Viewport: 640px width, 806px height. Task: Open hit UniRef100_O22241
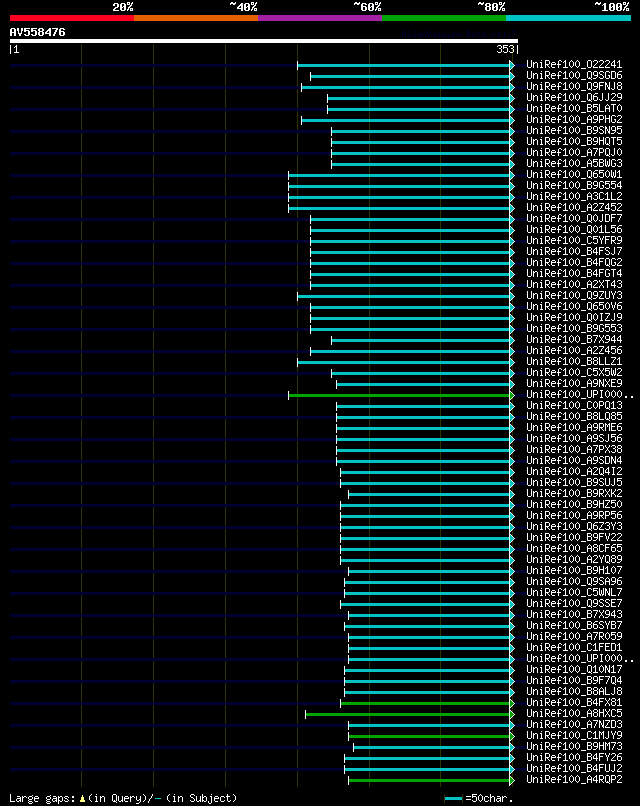coord(574,64)
